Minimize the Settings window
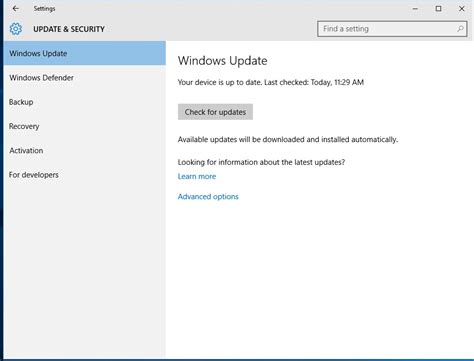Viewport: 474px width, 361px height. (415, 9)
